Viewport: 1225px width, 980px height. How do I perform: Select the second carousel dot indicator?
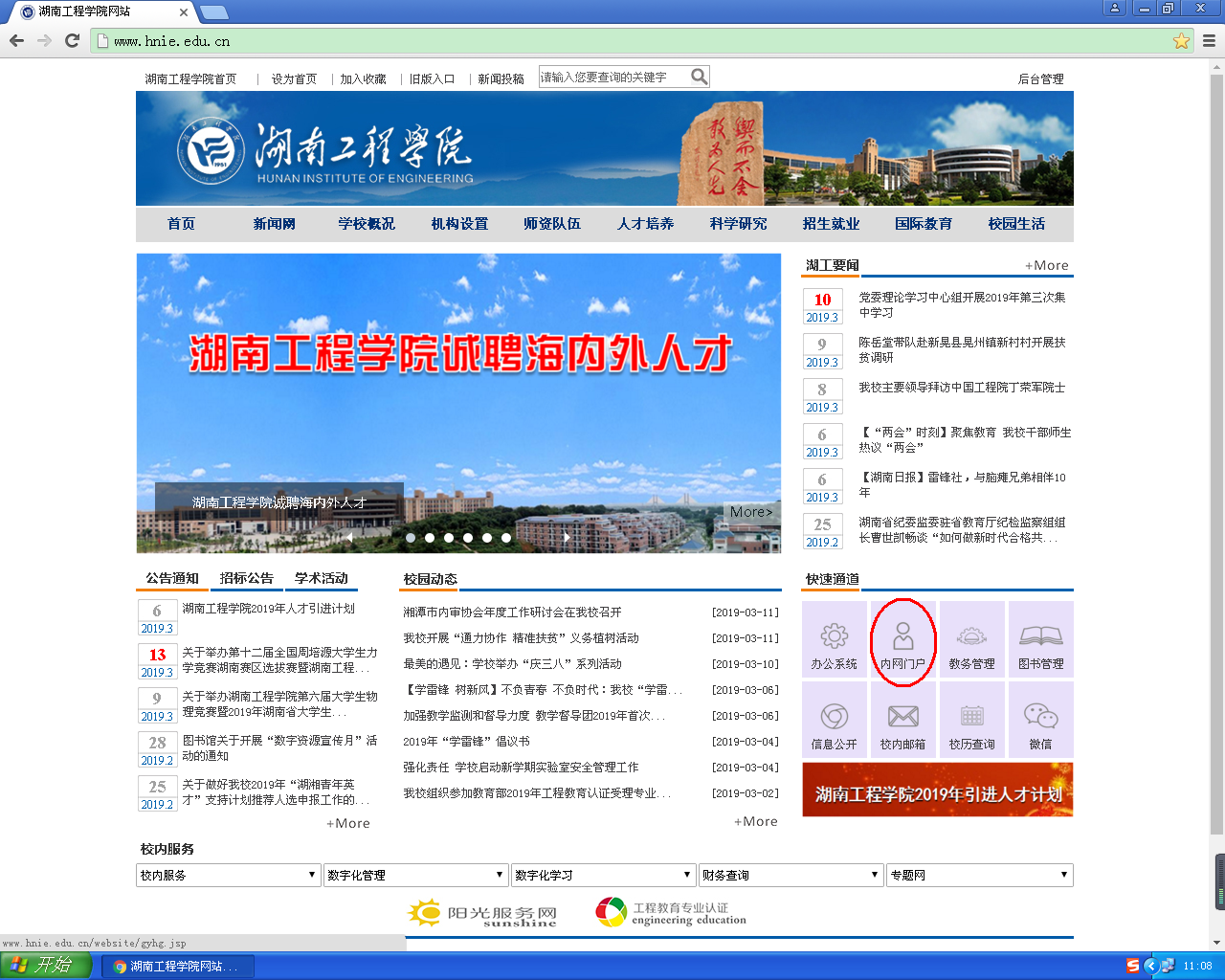tap(430, 538)
